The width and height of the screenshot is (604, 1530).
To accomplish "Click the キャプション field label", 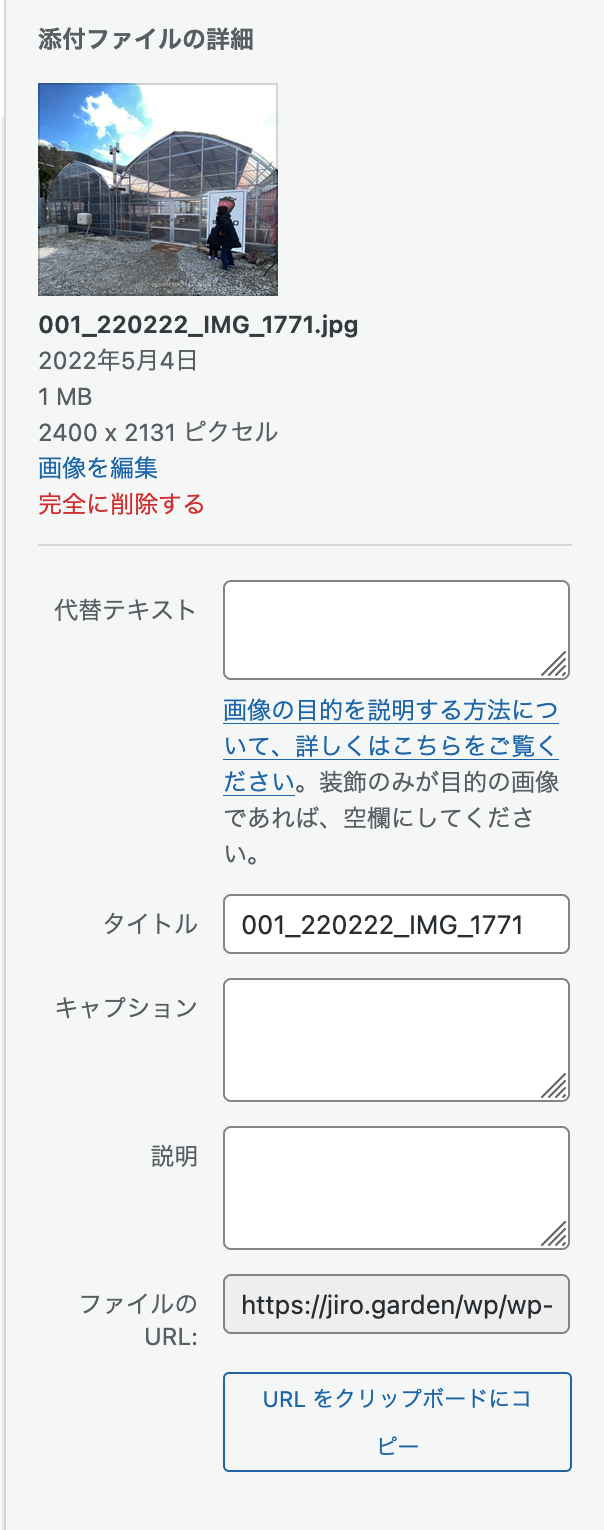I will coord(126,1008).
